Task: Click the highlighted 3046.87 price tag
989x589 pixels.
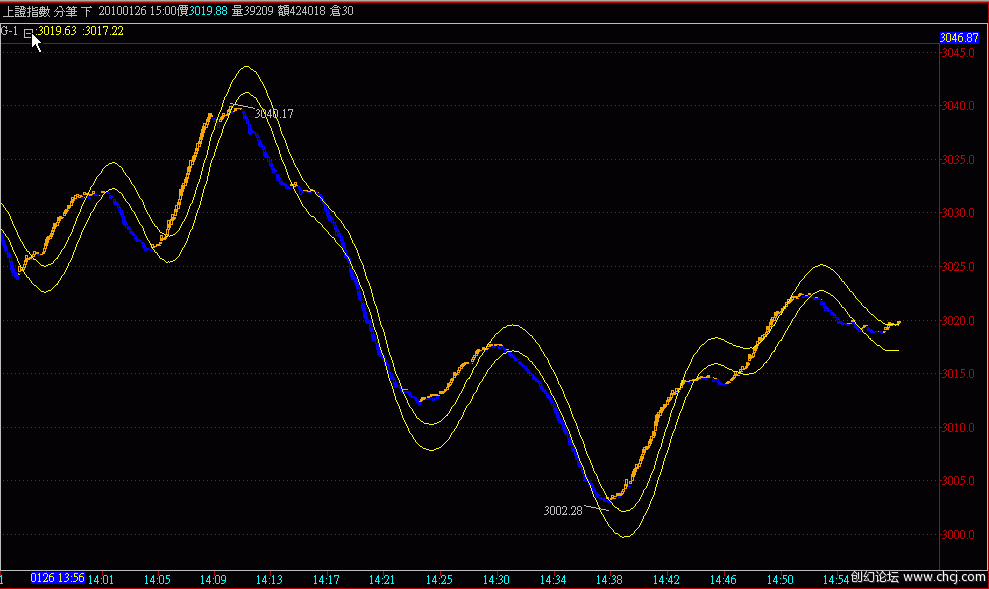Action: (x=959, y=37)
